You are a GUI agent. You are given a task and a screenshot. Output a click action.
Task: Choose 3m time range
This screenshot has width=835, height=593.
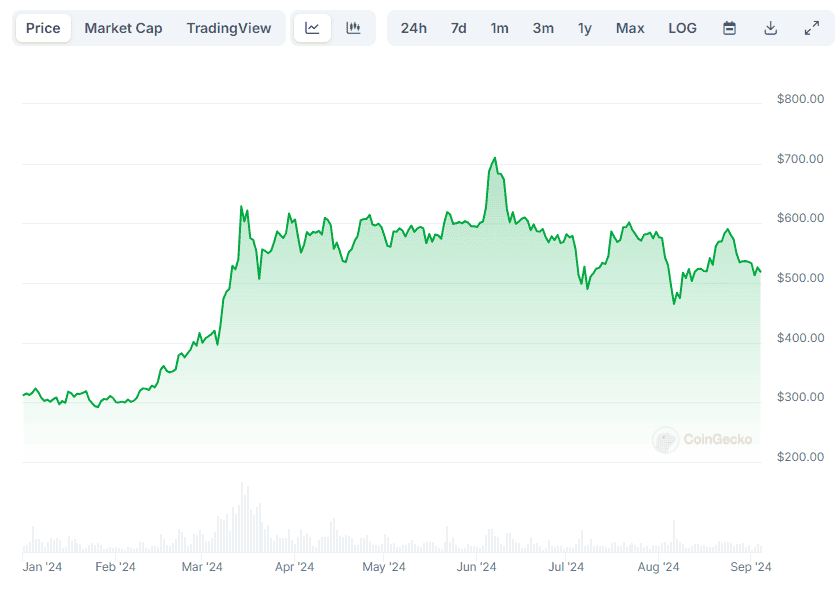click(543, 28)
